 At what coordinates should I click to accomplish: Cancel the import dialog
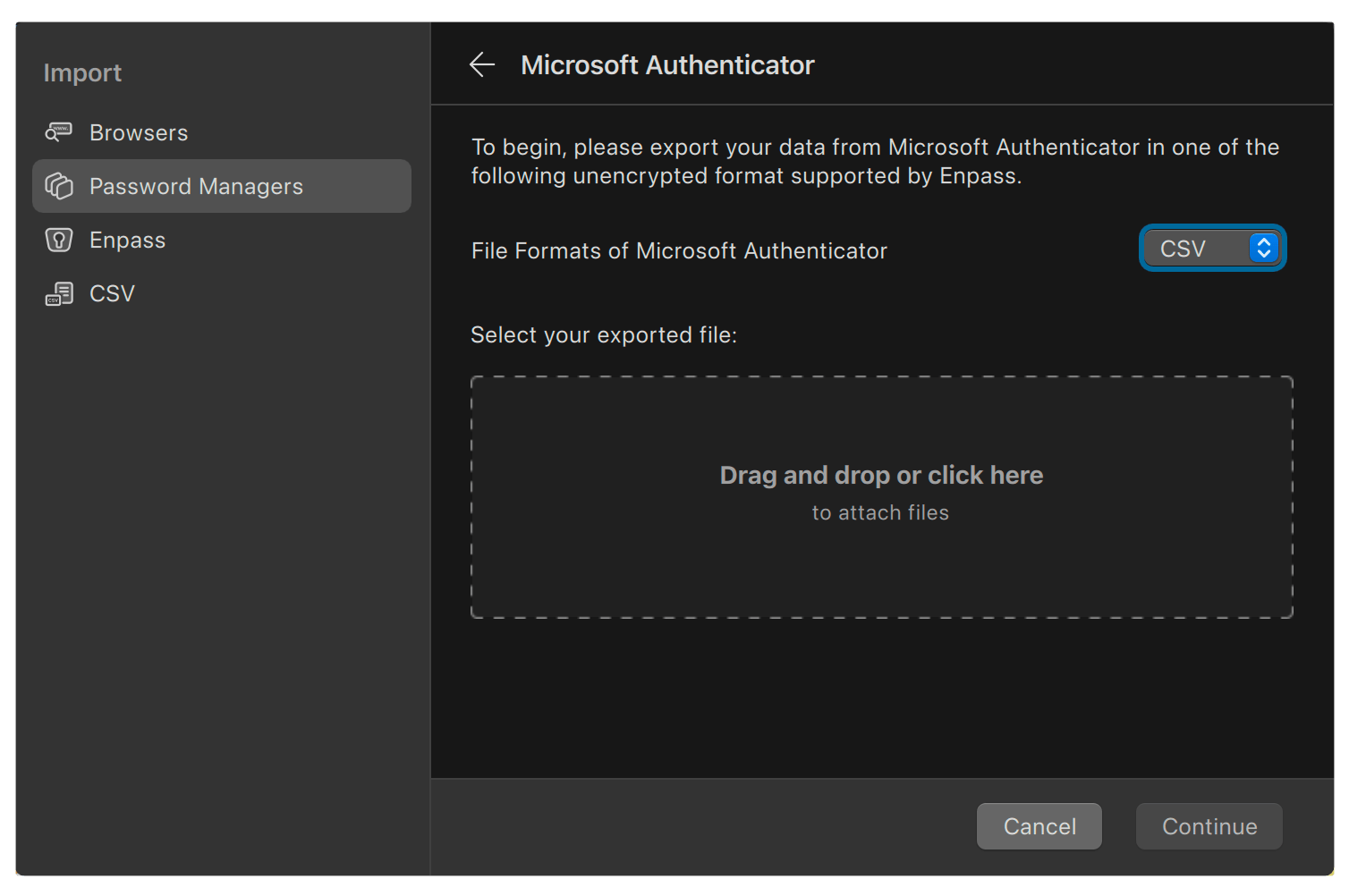[1039, 826]
